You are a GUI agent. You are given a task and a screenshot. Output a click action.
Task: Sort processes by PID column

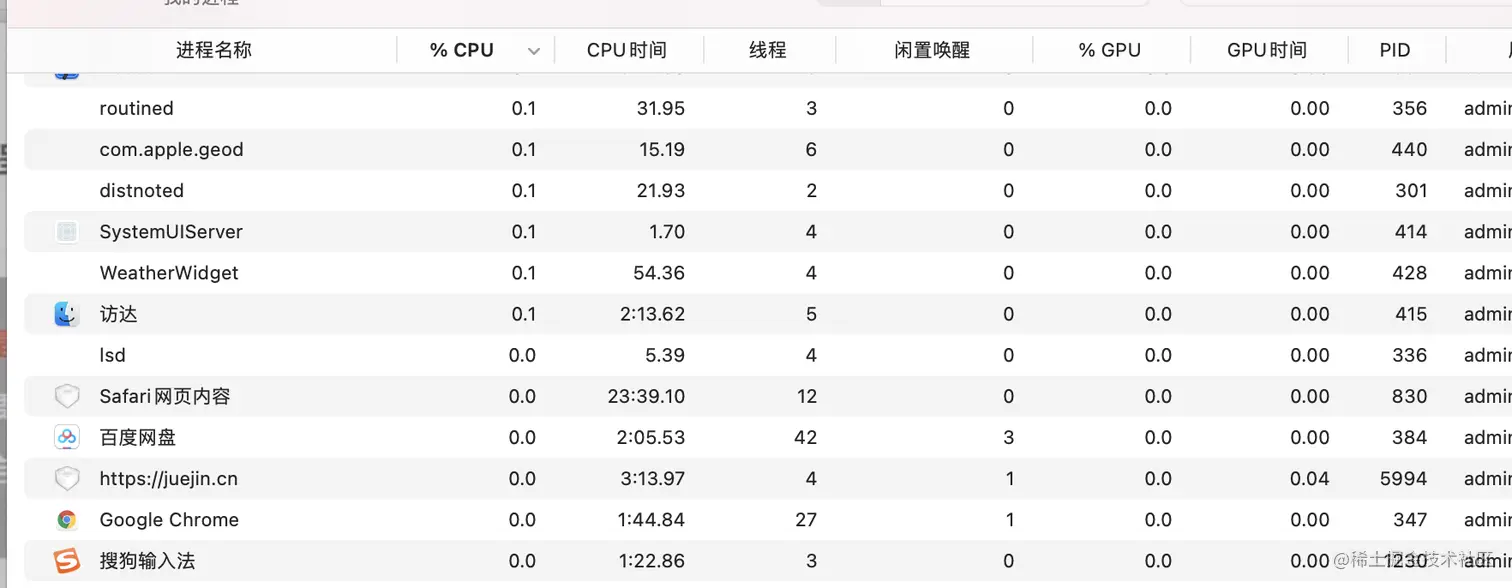coord(1394,49)
